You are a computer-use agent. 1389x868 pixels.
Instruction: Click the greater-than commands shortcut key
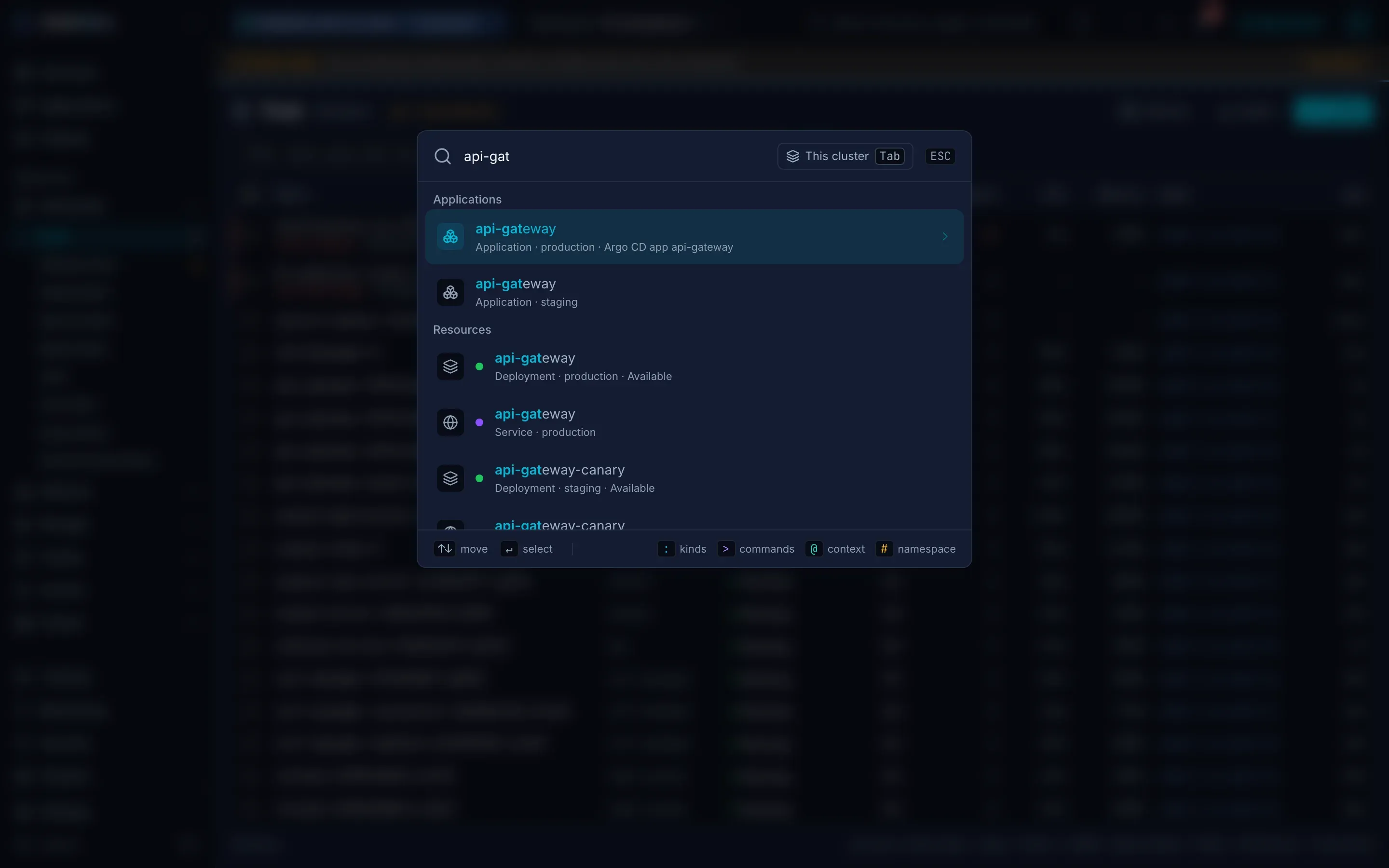(725, 549)
